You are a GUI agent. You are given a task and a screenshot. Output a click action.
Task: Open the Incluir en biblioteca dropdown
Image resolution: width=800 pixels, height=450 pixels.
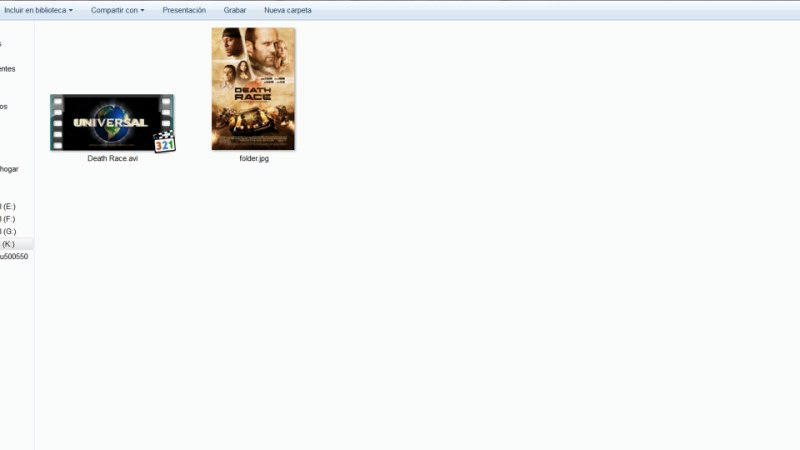tap(38, 10)
